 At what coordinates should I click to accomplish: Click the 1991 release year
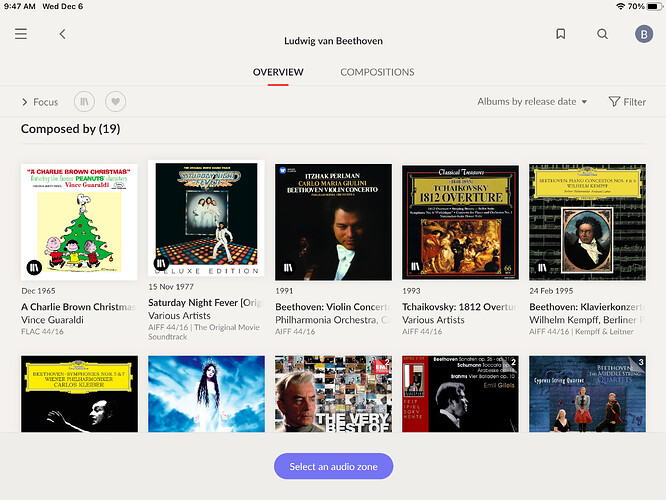point(284,291)
